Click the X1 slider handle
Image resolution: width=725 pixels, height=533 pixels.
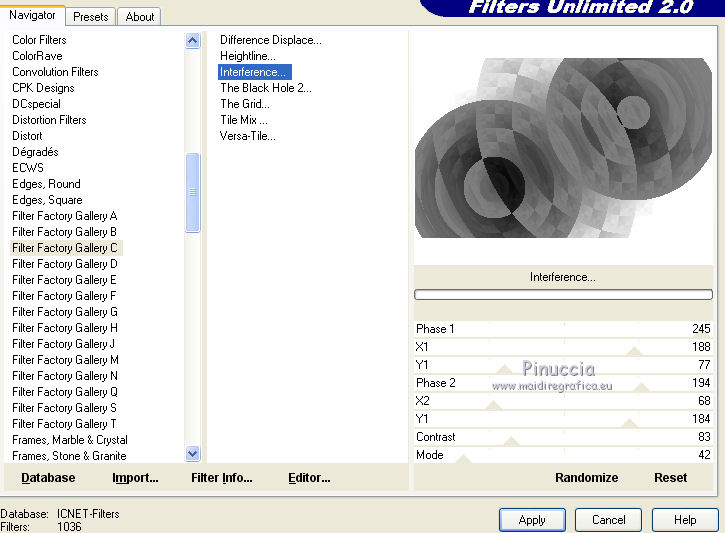pos(635,352)
